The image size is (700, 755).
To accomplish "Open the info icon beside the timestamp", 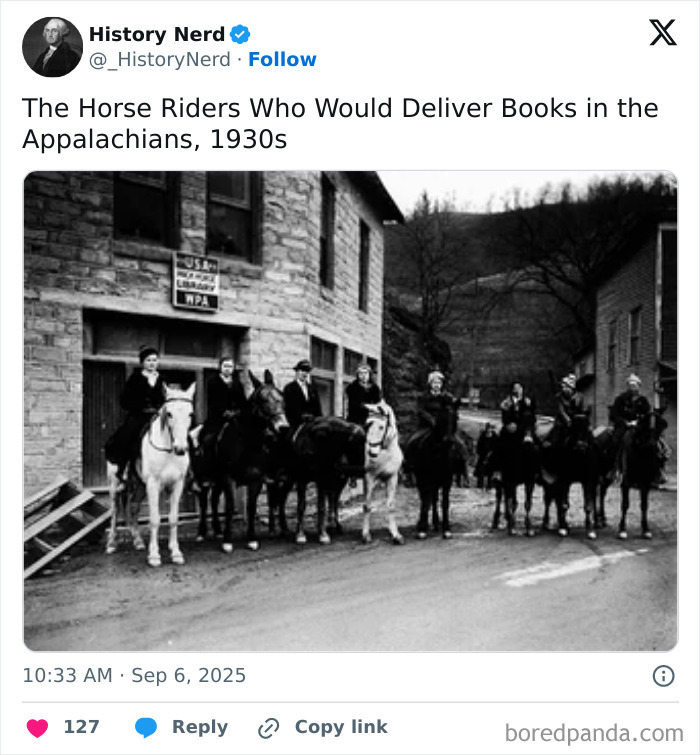I will click(663, 676).
